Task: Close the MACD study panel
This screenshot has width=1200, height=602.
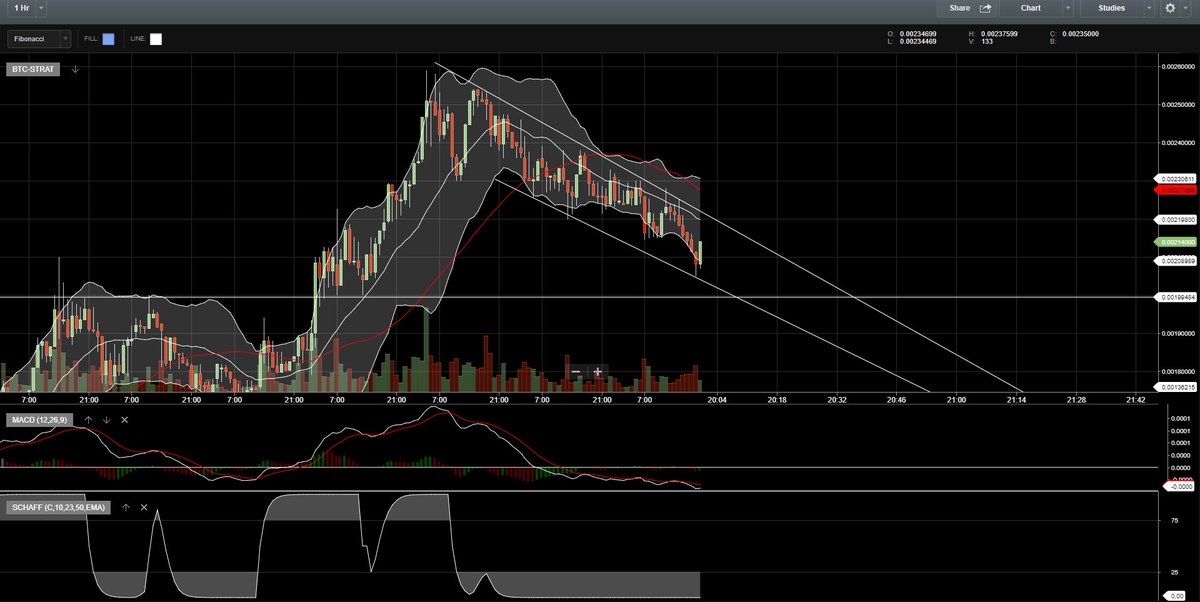Action: (x=124, y=419)
